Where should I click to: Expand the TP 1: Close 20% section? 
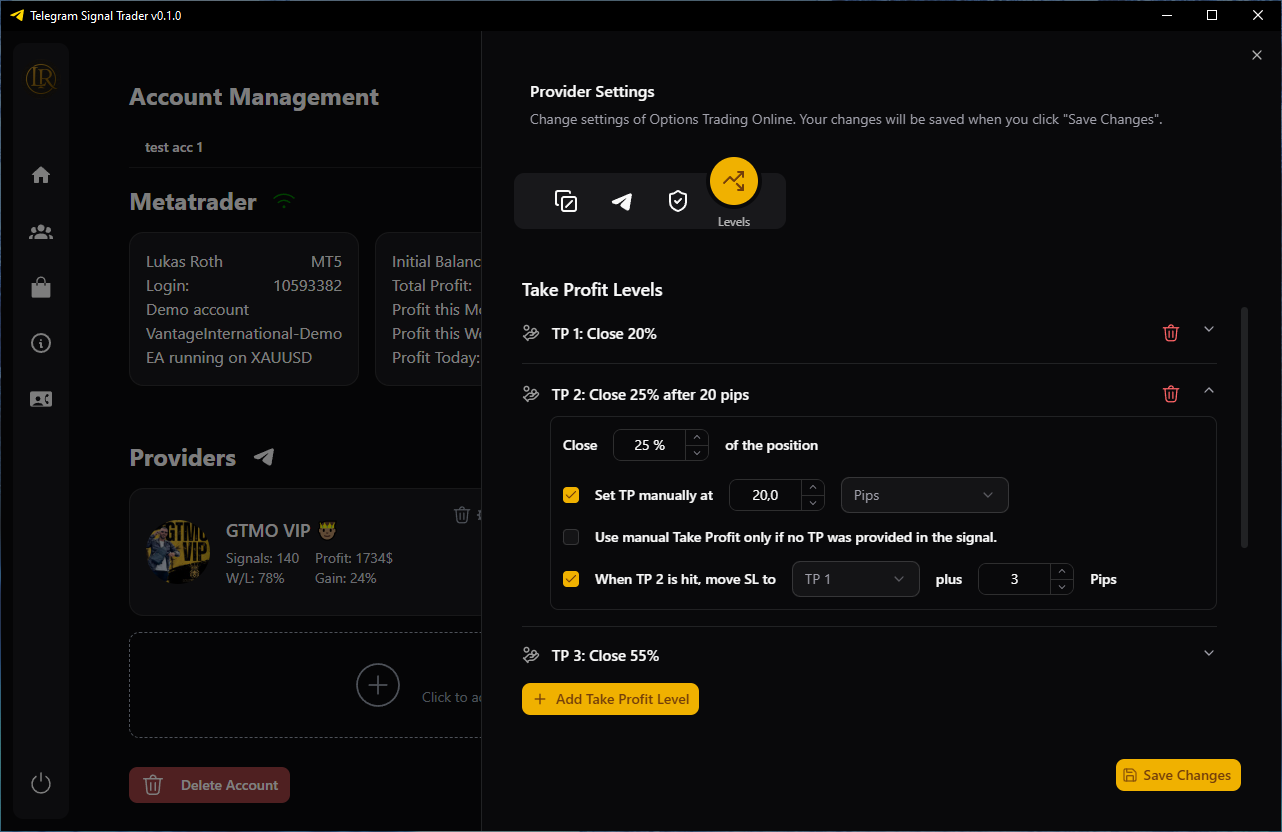pos(1209,329)
